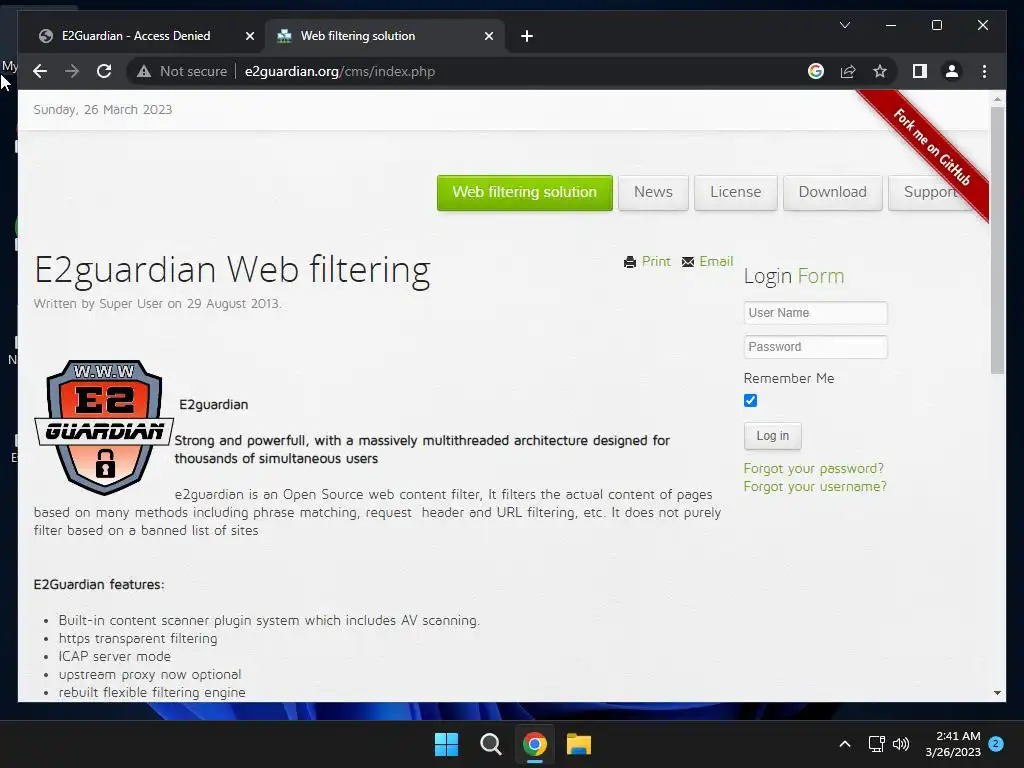Screen dimensions: 1024x768
Task: Open Windows taskbar search
Action: (490, 744)
